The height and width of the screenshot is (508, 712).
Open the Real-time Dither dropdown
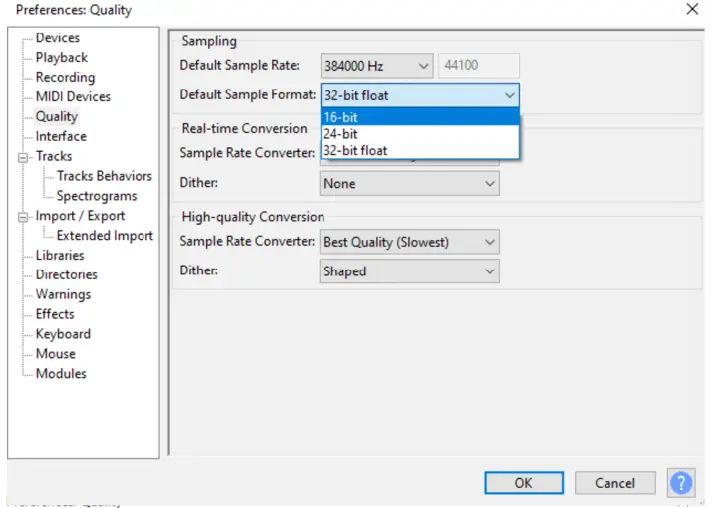[409, 184]
